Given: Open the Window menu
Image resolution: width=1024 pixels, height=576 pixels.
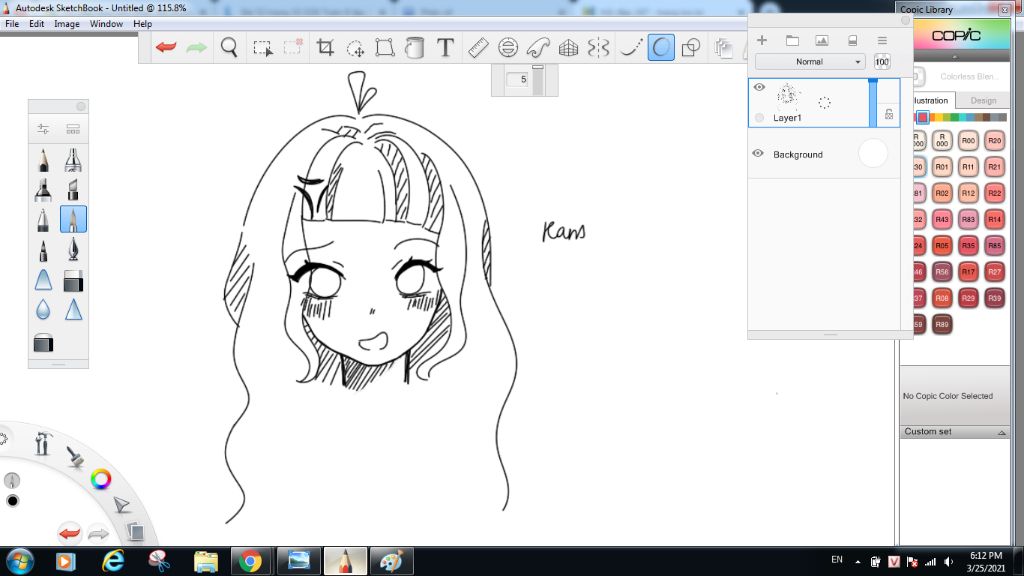Looking at the screenshot, I should (106, 24).
